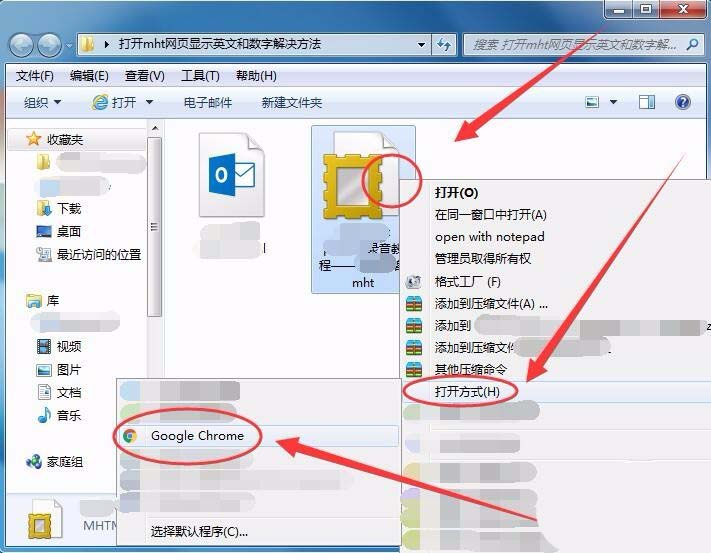Open the 组织 dropdown menu

(42, 102)
